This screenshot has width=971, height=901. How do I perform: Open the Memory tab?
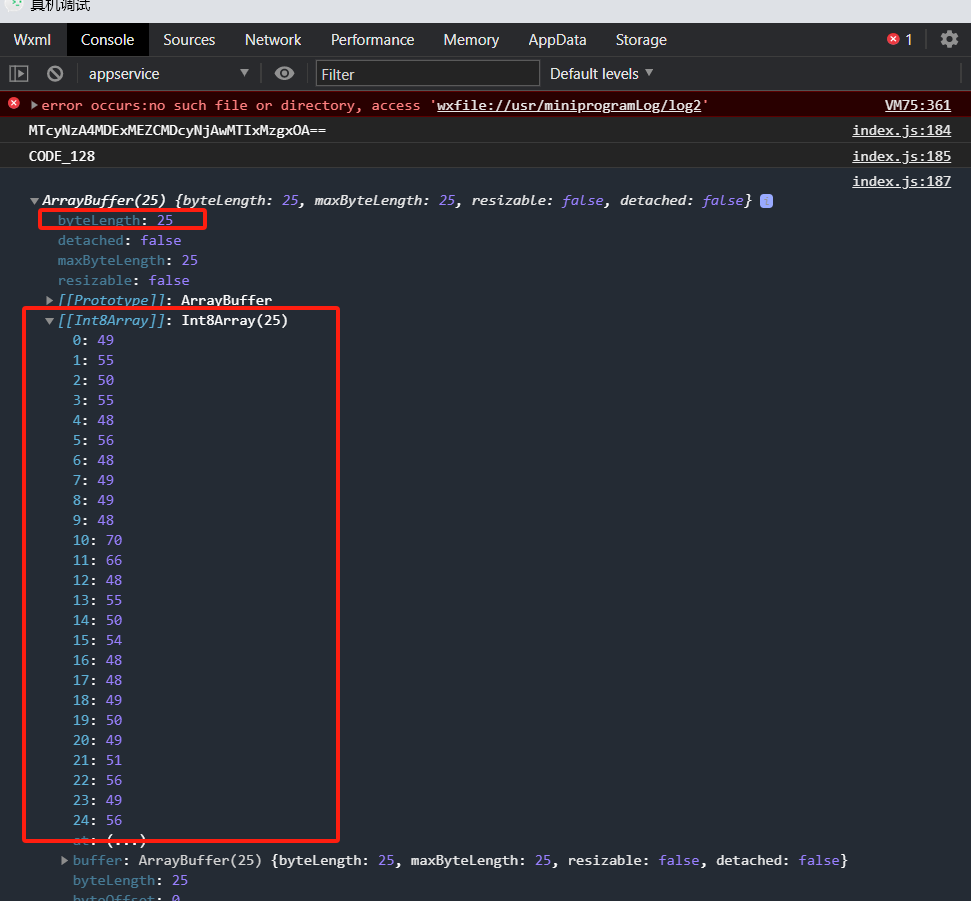(x=471, y=40)
